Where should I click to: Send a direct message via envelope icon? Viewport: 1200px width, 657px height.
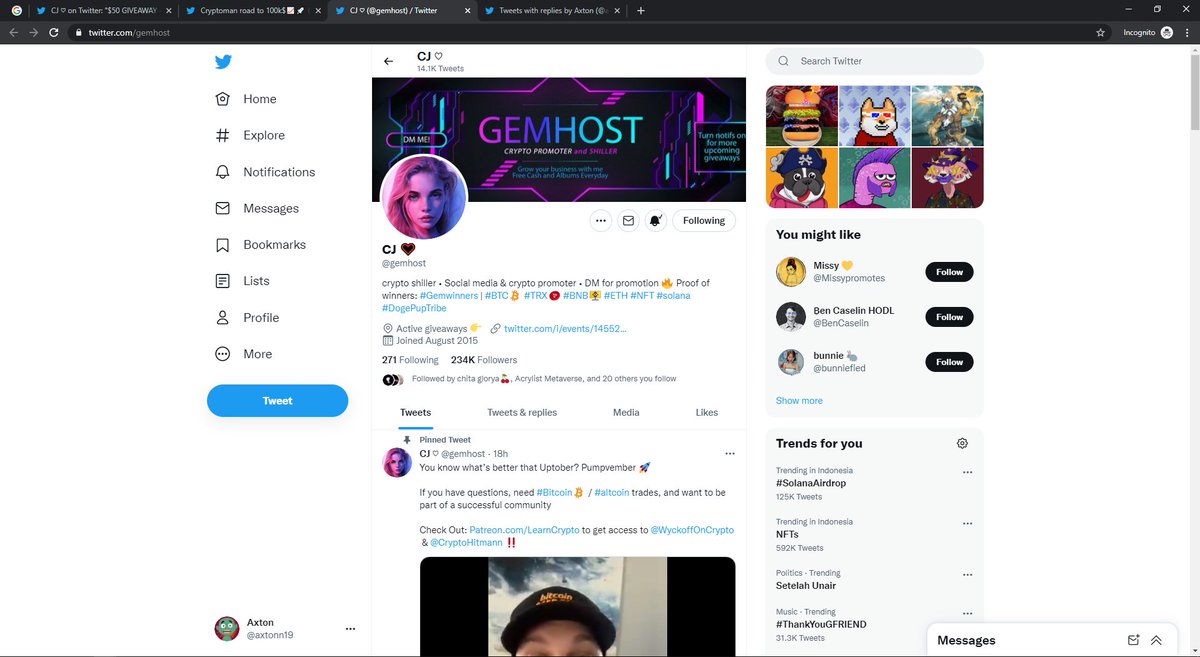tap(628, 221)
